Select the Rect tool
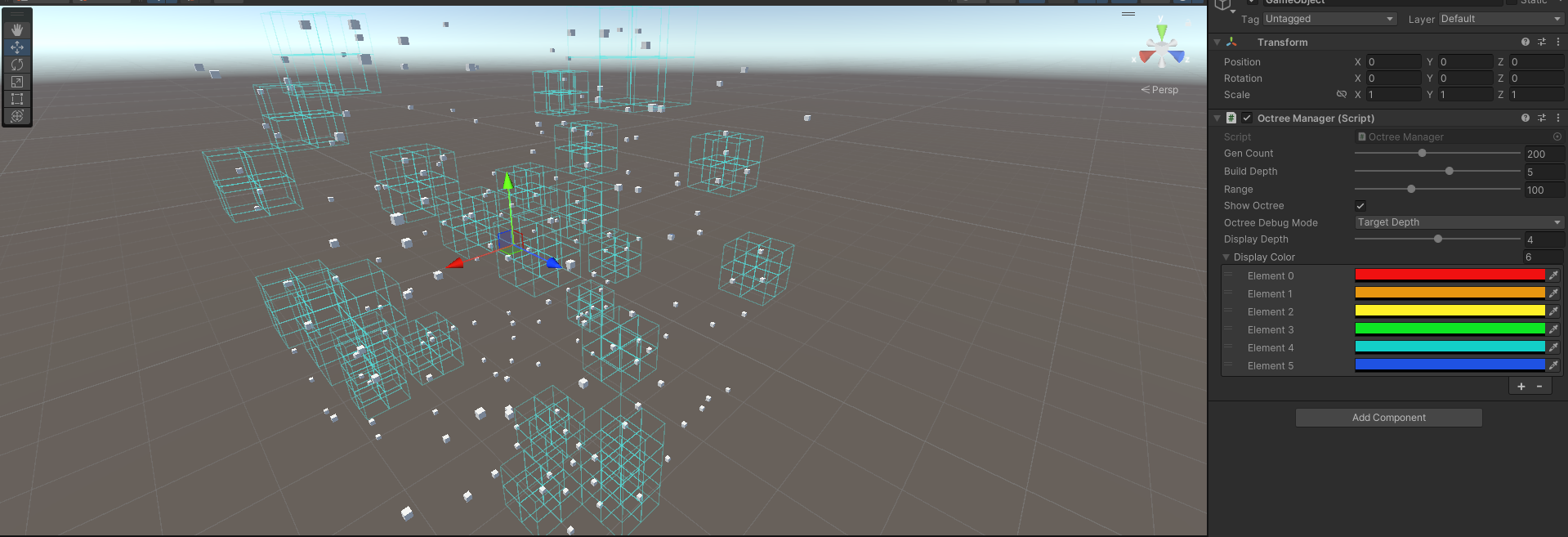This screenshot has height=537, width=1568. coord(16,99)
